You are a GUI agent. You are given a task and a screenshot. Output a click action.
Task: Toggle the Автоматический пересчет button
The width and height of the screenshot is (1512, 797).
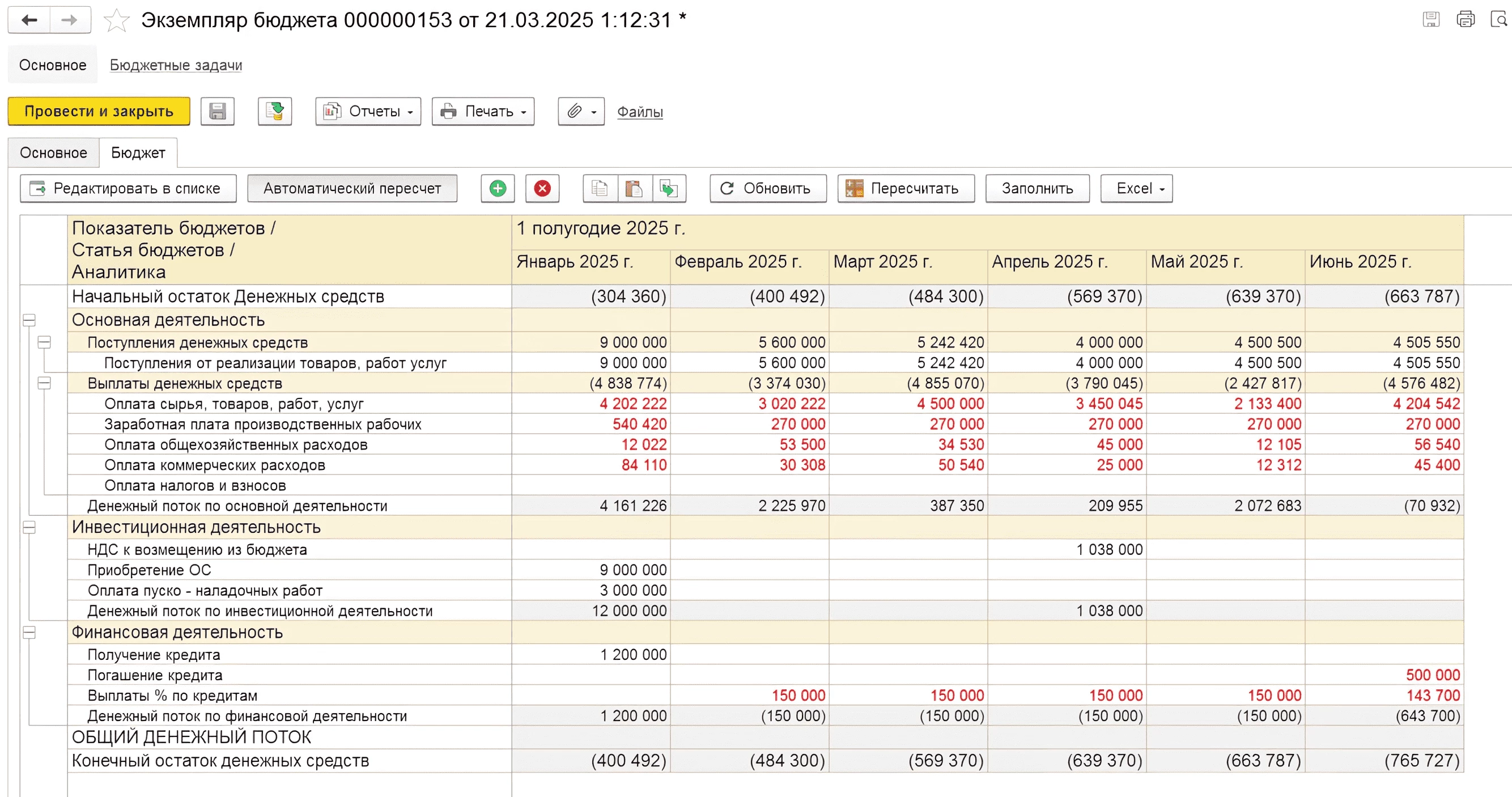[x=351, y=188]
